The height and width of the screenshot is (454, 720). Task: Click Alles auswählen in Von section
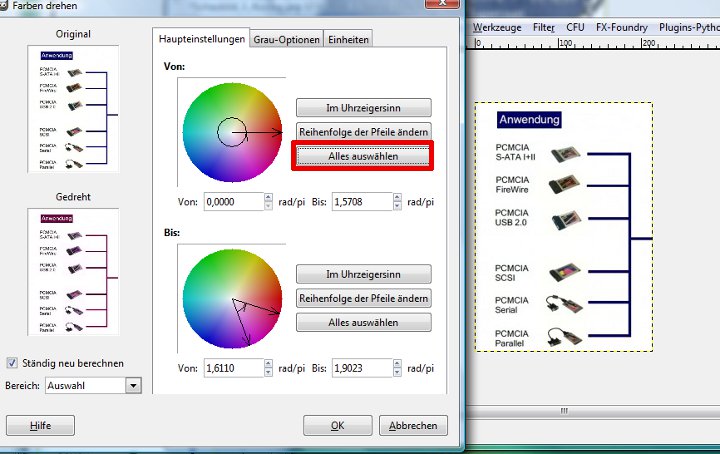tap(363, 156)
